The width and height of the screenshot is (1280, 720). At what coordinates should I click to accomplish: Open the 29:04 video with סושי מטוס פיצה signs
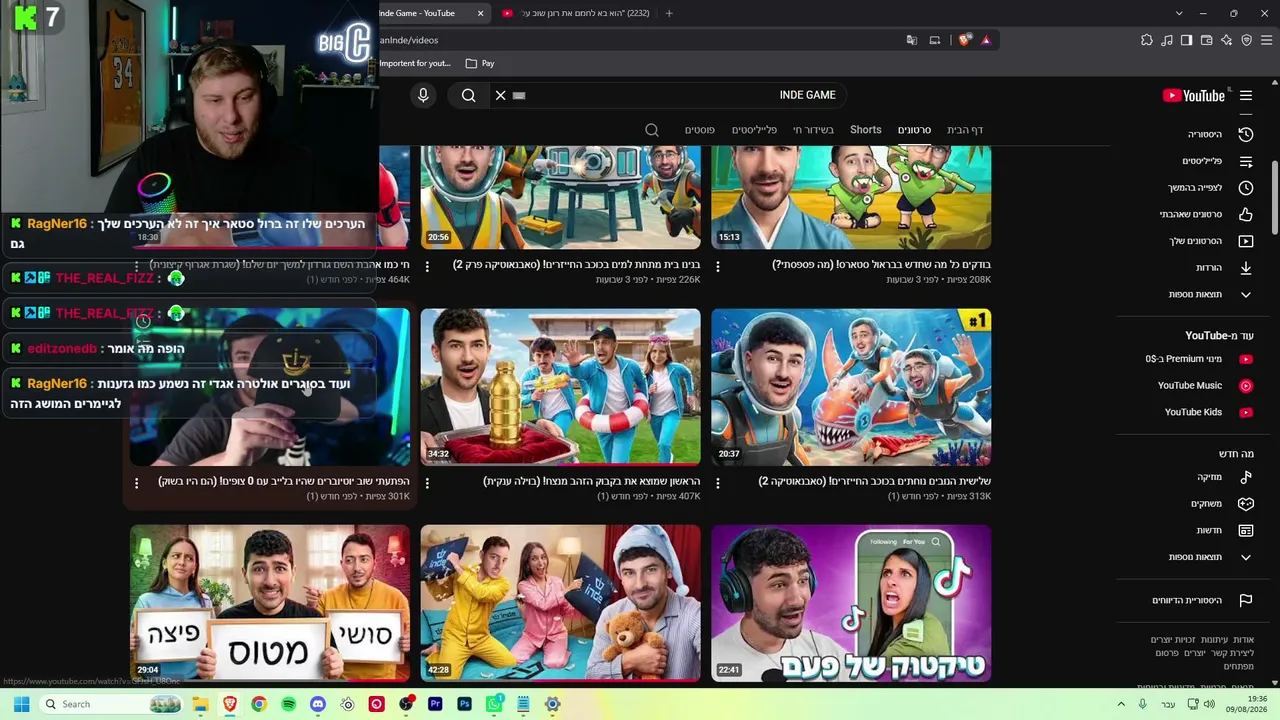[270, 603]
